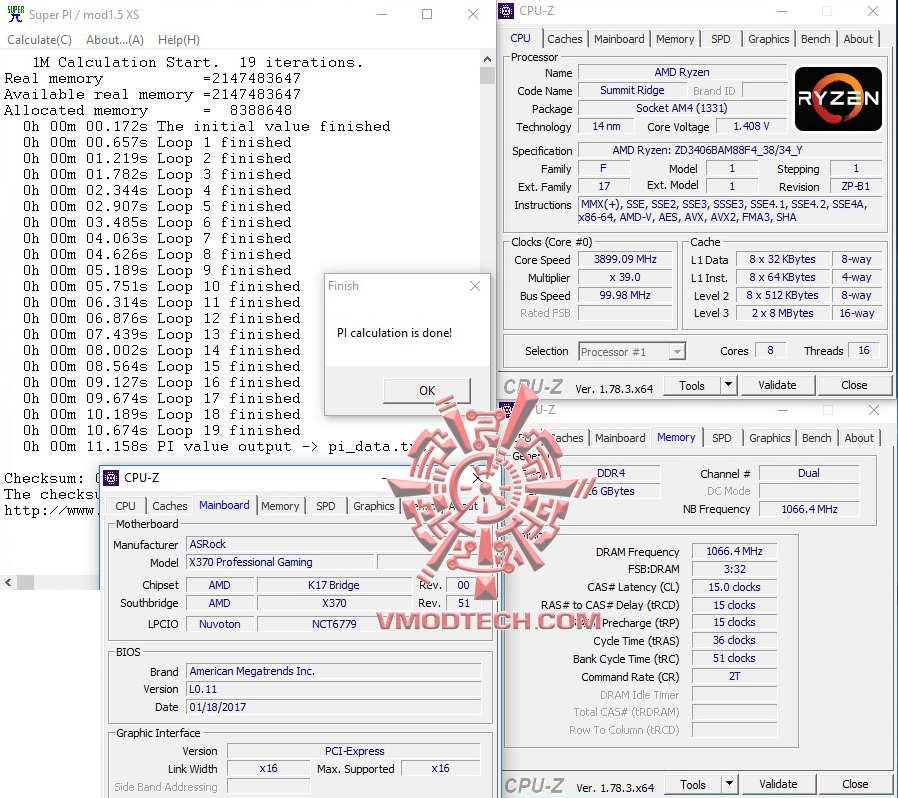Expand Tools dropdown arrow in top CPU-Z window
898x798 pixels.
[x=728, y=386]
